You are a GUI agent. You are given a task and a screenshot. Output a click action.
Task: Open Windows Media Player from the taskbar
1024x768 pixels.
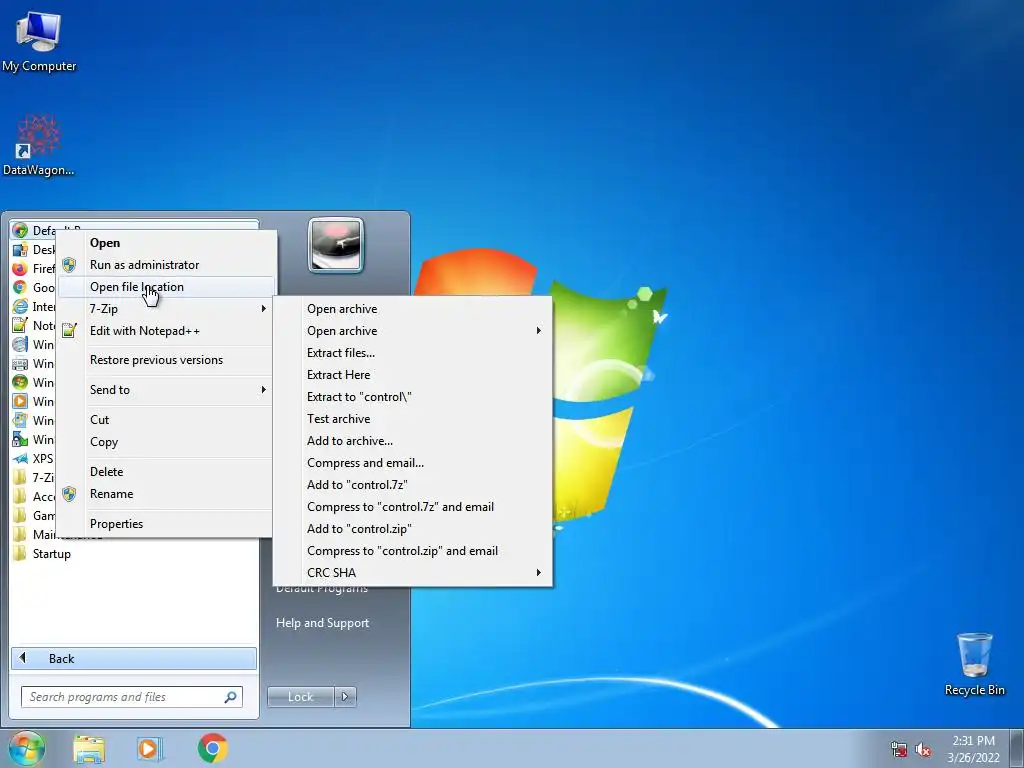click(150, 749)
